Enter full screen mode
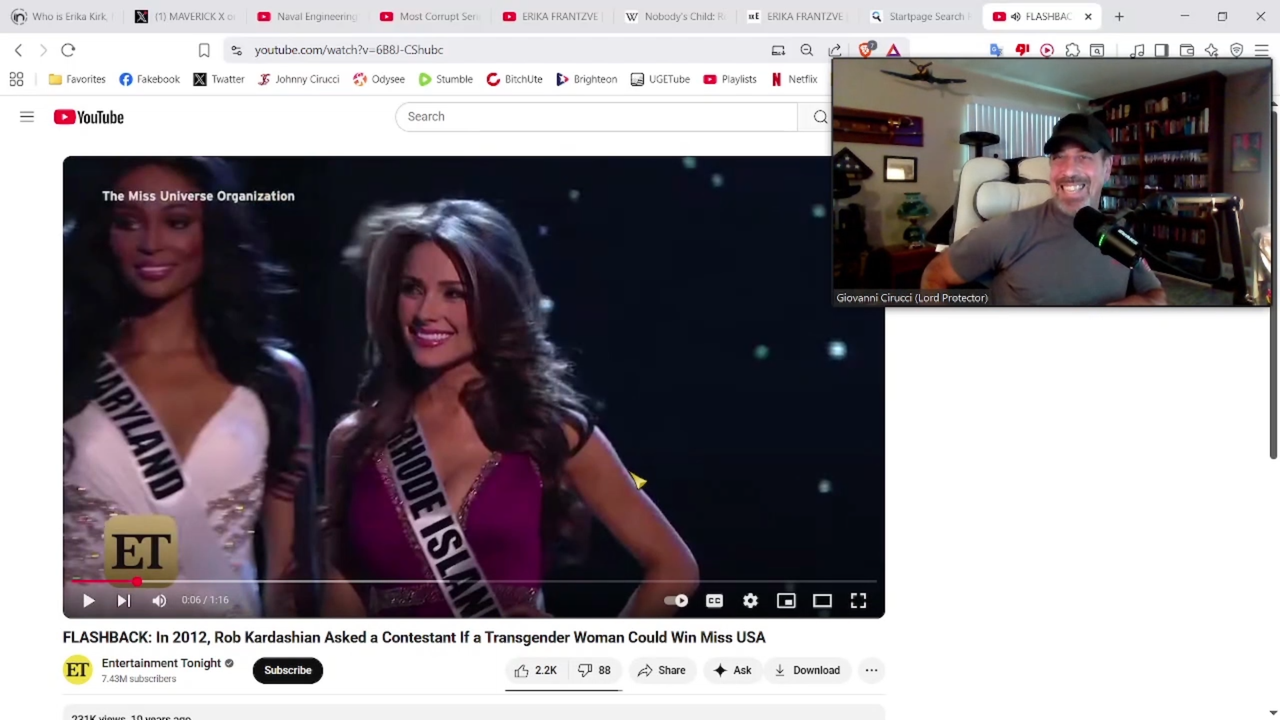This screenshot has width=1280, height=720. [858, 601]
